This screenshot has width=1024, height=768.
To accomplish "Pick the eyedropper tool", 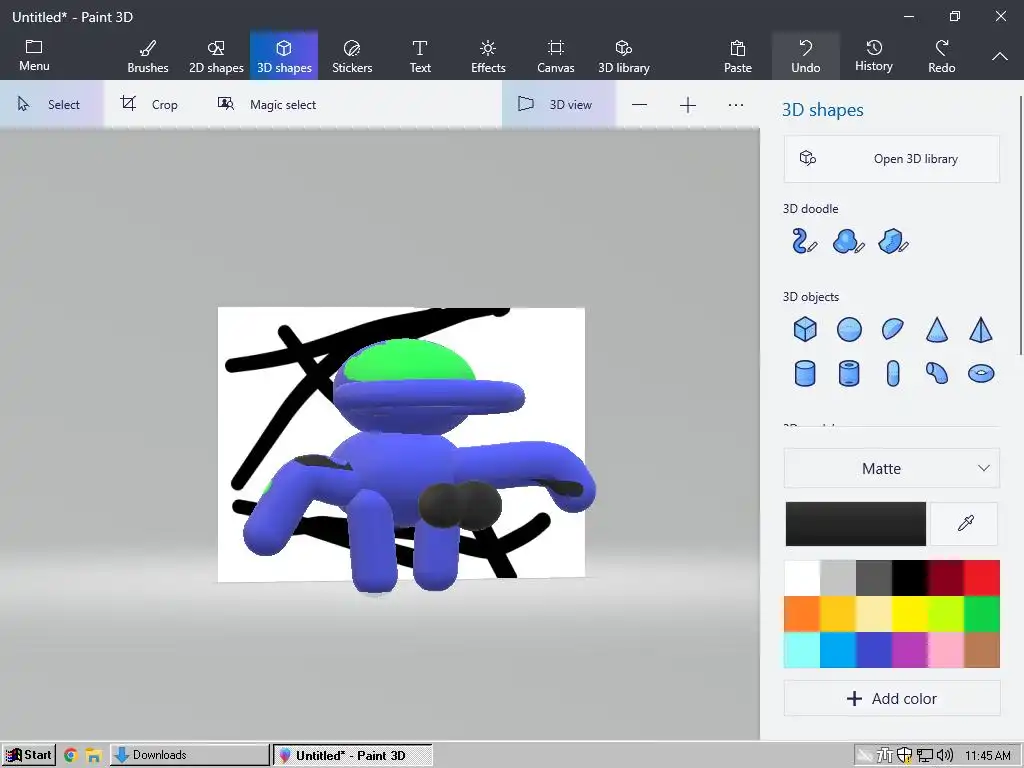I will [x=965, y=523].
